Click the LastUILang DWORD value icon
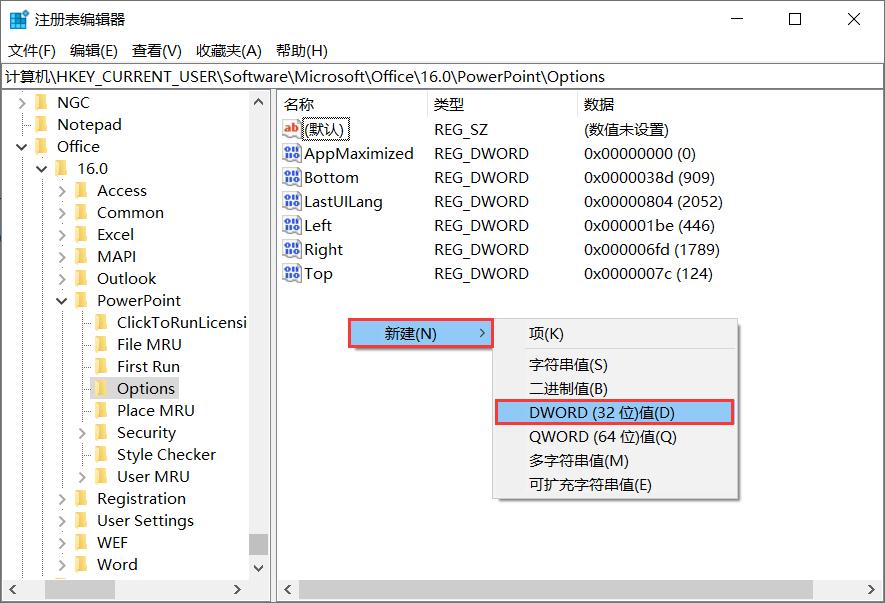 pos(292,202)
